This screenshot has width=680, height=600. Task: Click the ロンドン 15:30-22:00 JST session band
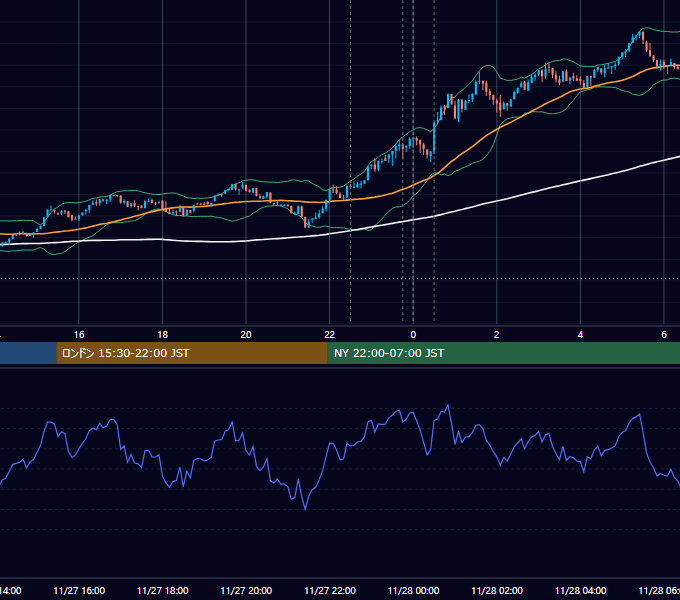(x=192, y=353)
